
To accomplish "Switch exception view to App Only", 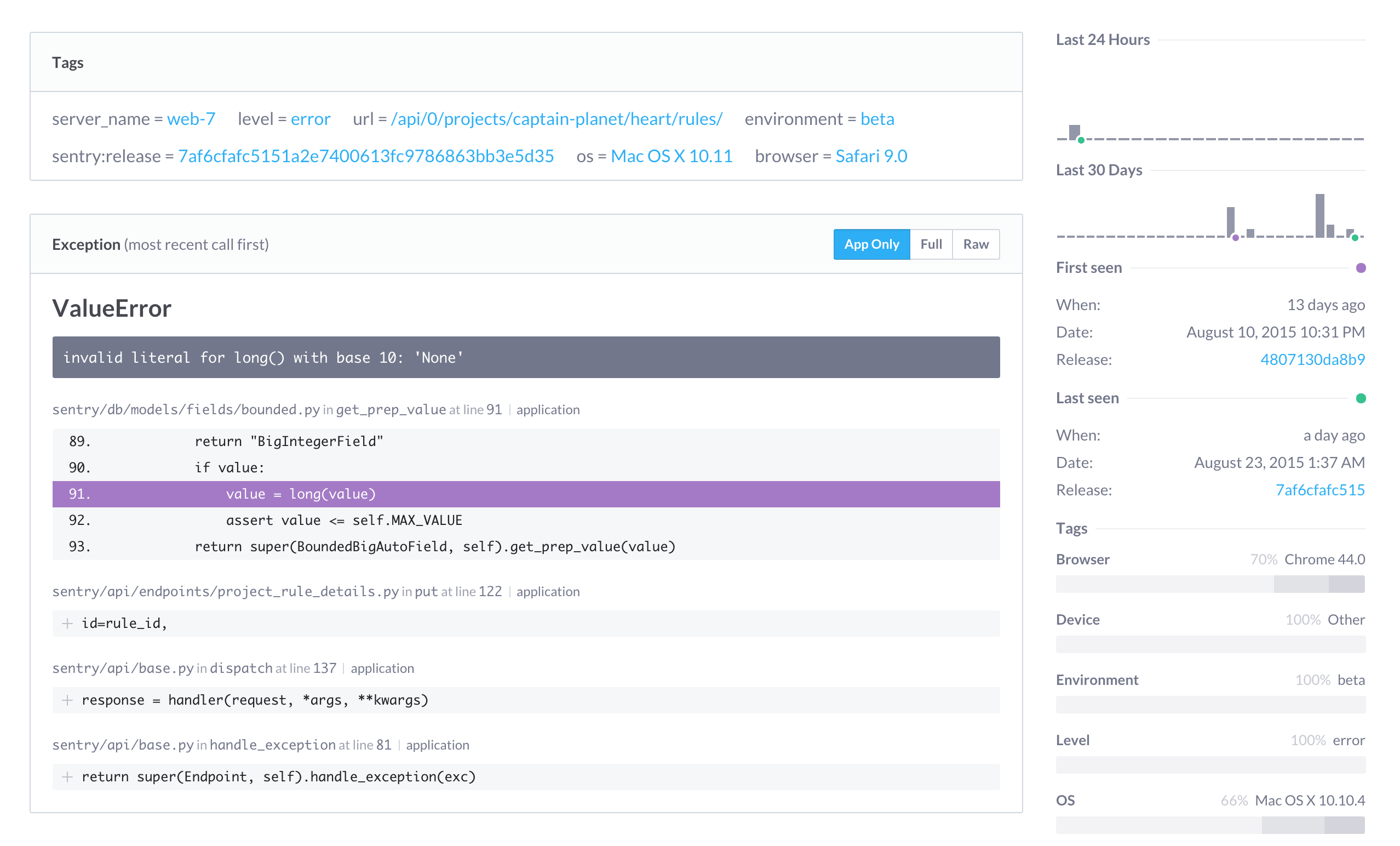I will pos(871,244).
